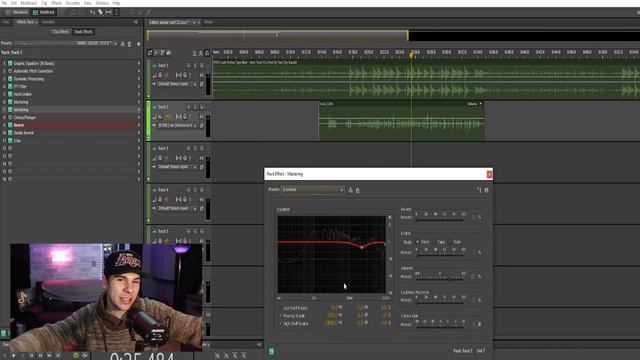Screen dimensions: 640x360
Task: Toggle power state icon top-right of Mastering dialog
Action: tap(486, 190)
